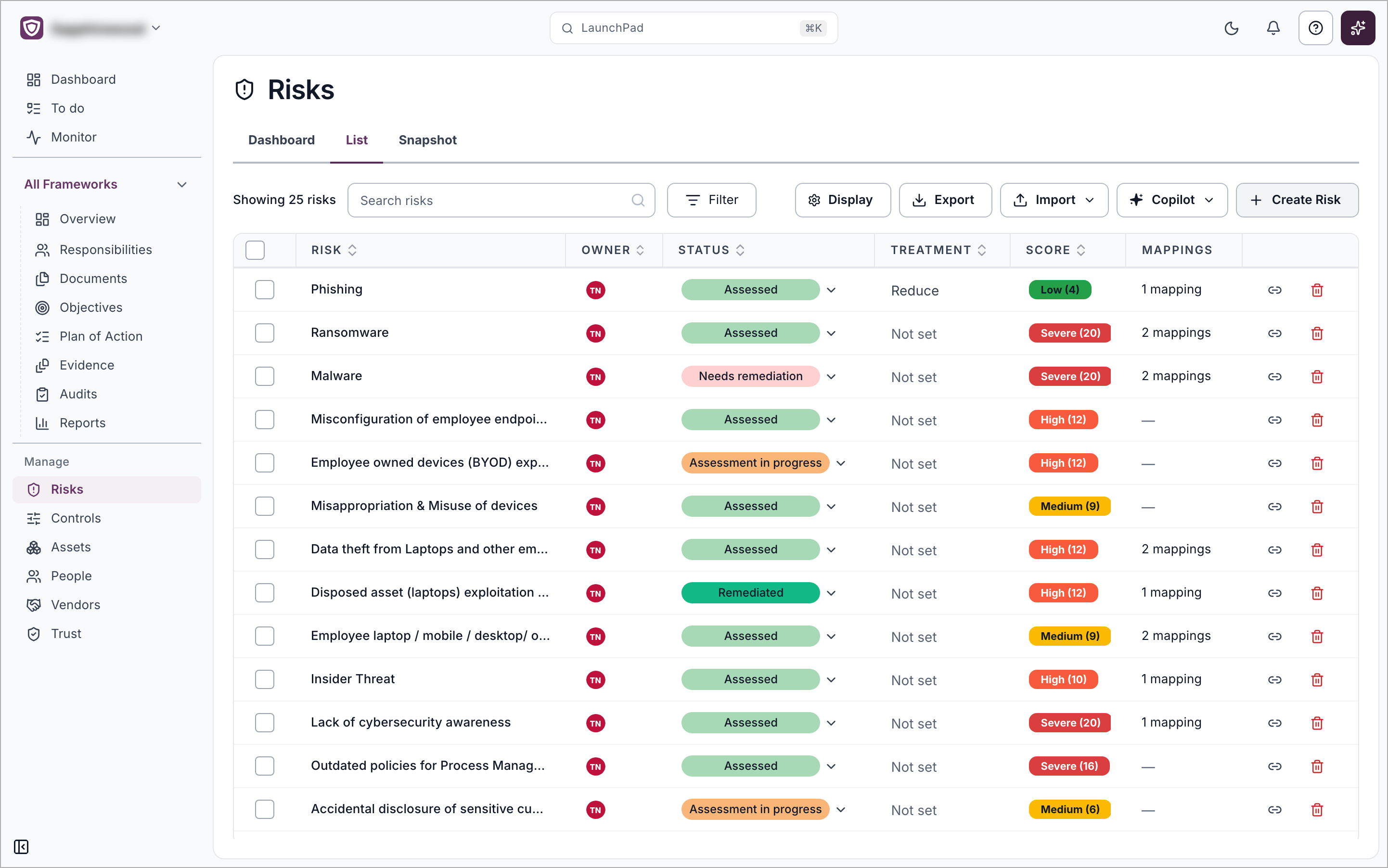Screen dimensions: 1388x868
Task: Click Medium (6) score badge for Accidental disclosure
Action: (x=1069, y=809)
